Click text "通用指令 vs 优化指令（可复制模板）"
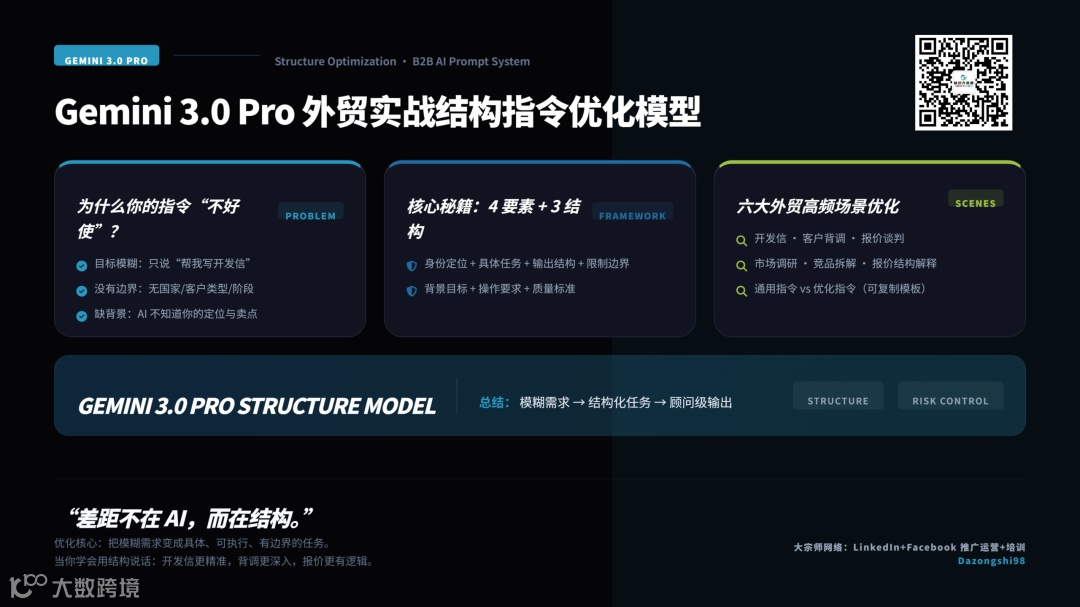This screenshot has height=607, width=1080. (840, 289)
